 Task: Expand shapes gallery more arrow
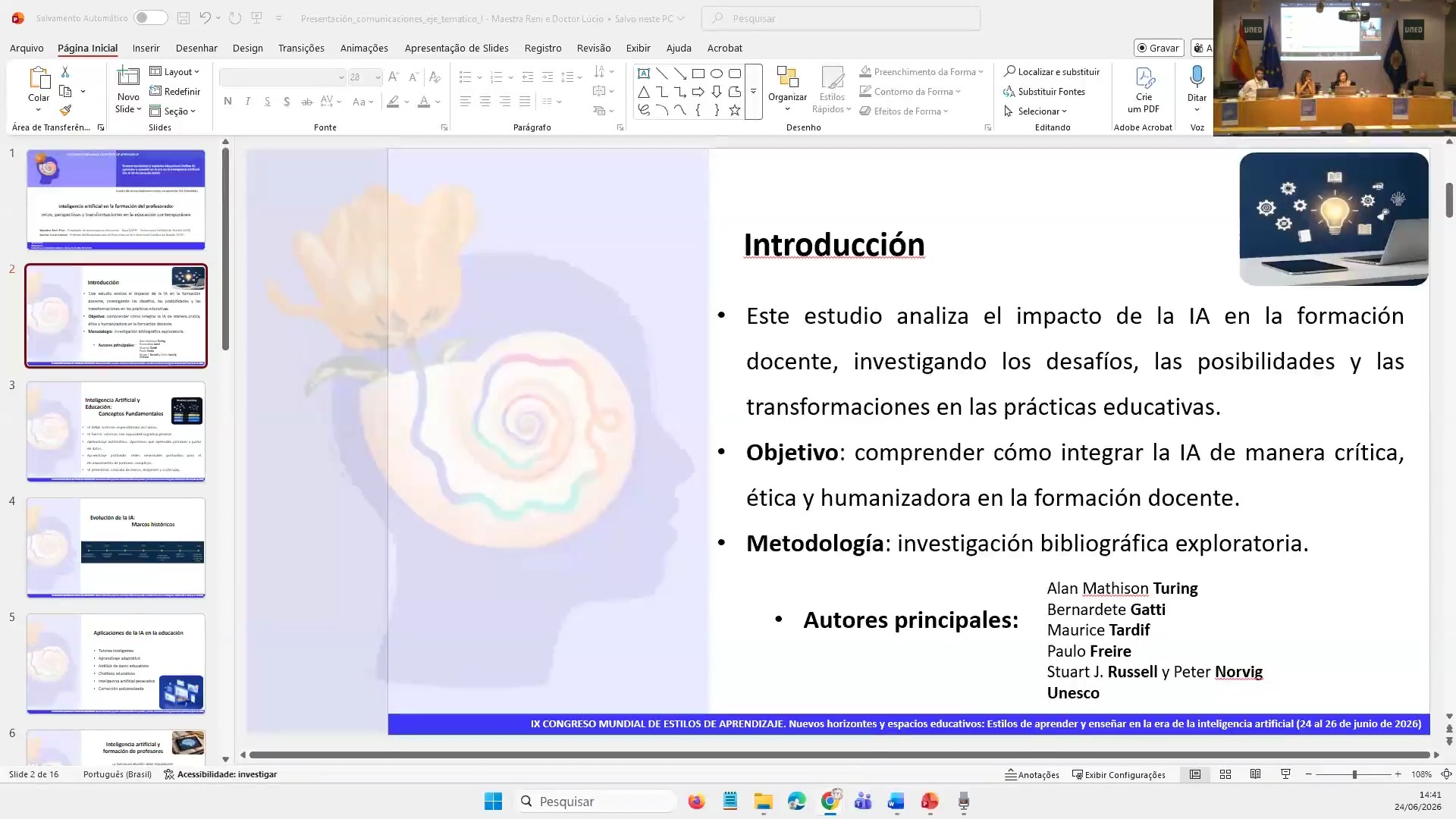pyautogui.click(x=753, y=92)
